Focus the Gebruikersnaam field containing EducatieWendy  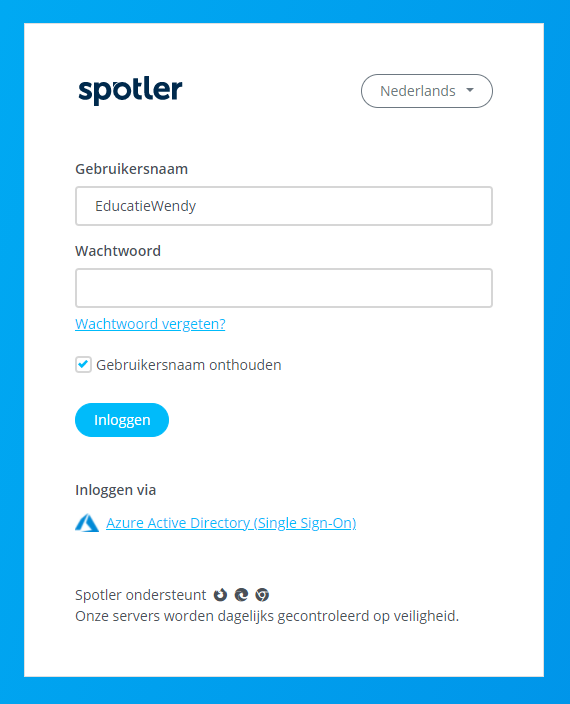[284, 206]
